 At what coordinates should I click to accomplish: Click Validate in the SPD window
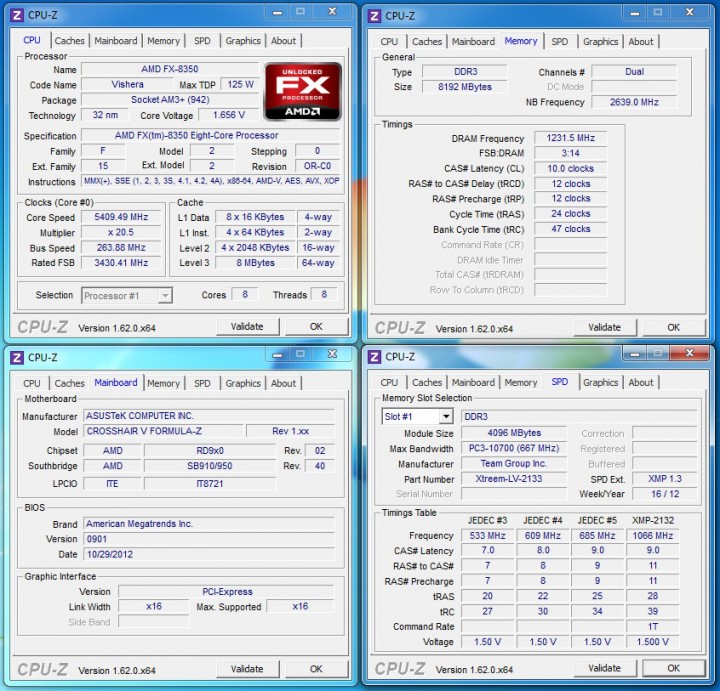click(x=604, y=669)
